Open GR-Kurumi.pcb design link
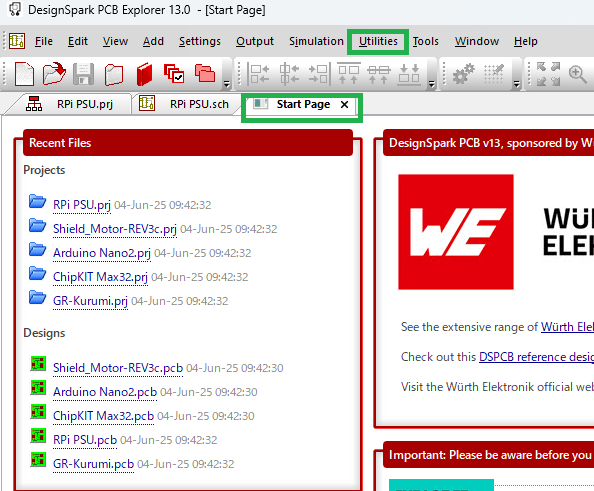 coord(94,464)
